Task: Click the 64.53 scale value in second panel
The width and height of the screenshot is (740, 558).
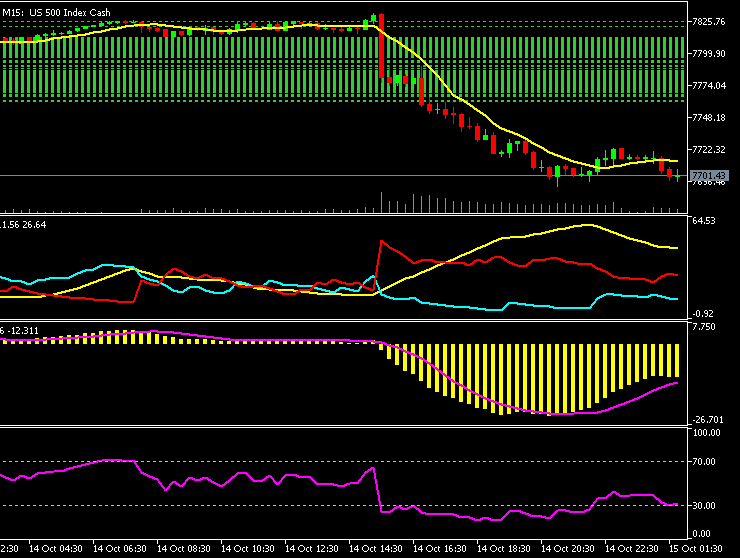Action: 704,220
